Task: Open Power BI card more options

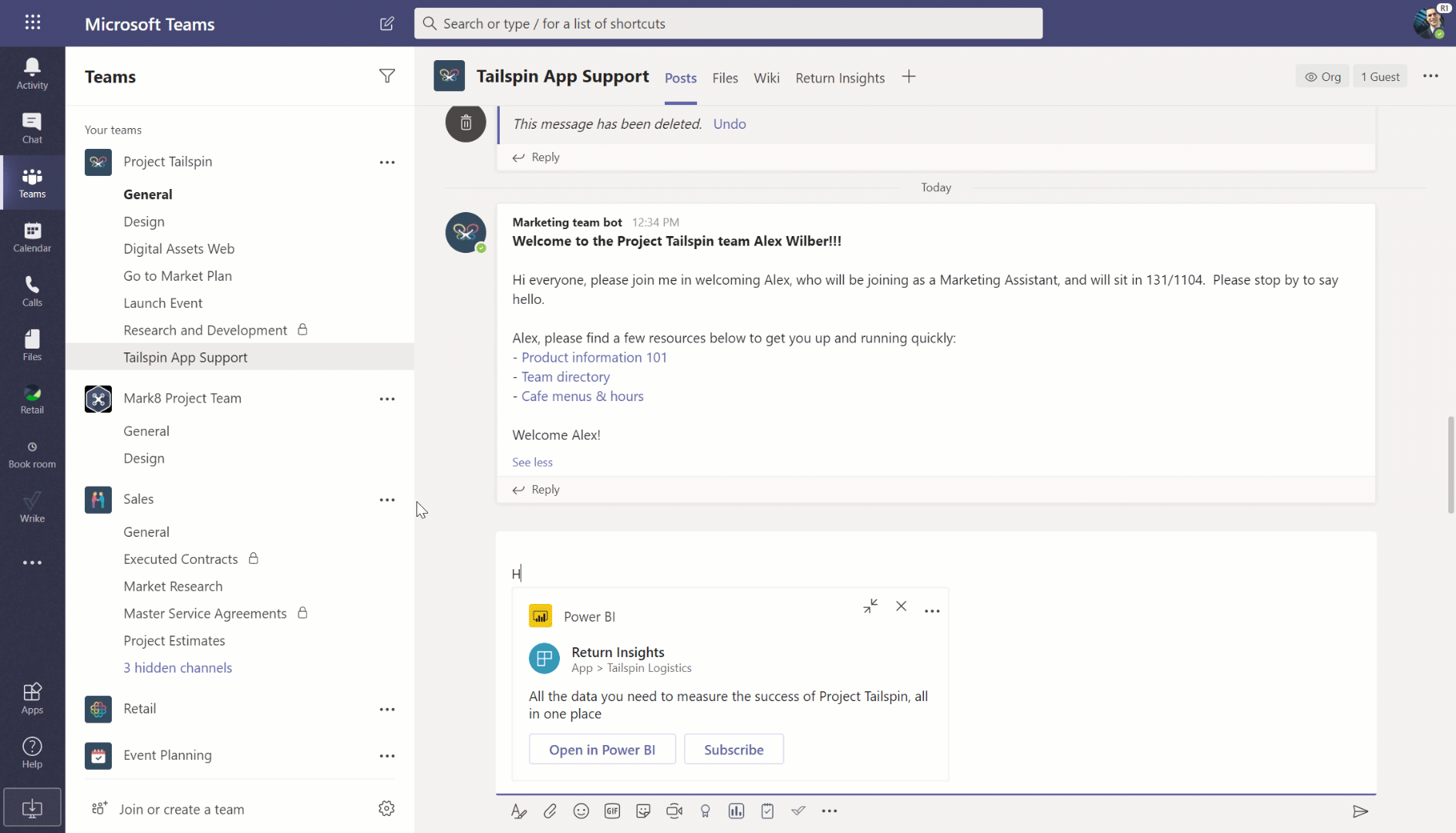Action: [x=932, y=611]
